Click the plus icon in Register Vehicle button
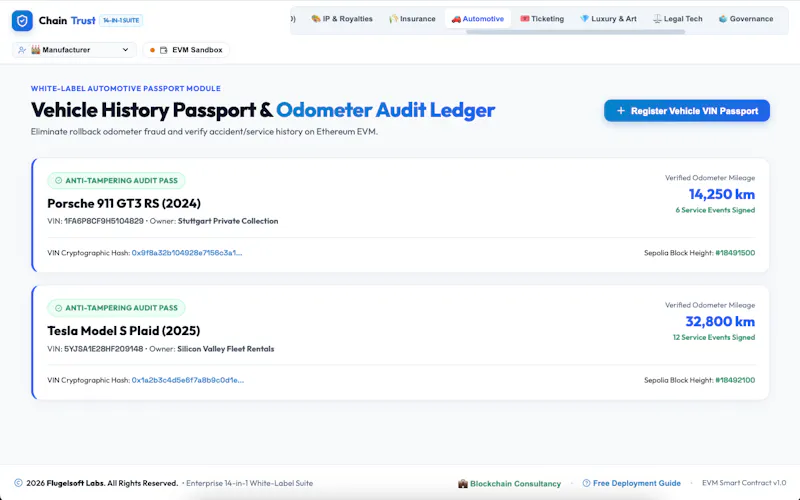The width and height of the screenshot is (800, 500). click(x=620, y=111)
